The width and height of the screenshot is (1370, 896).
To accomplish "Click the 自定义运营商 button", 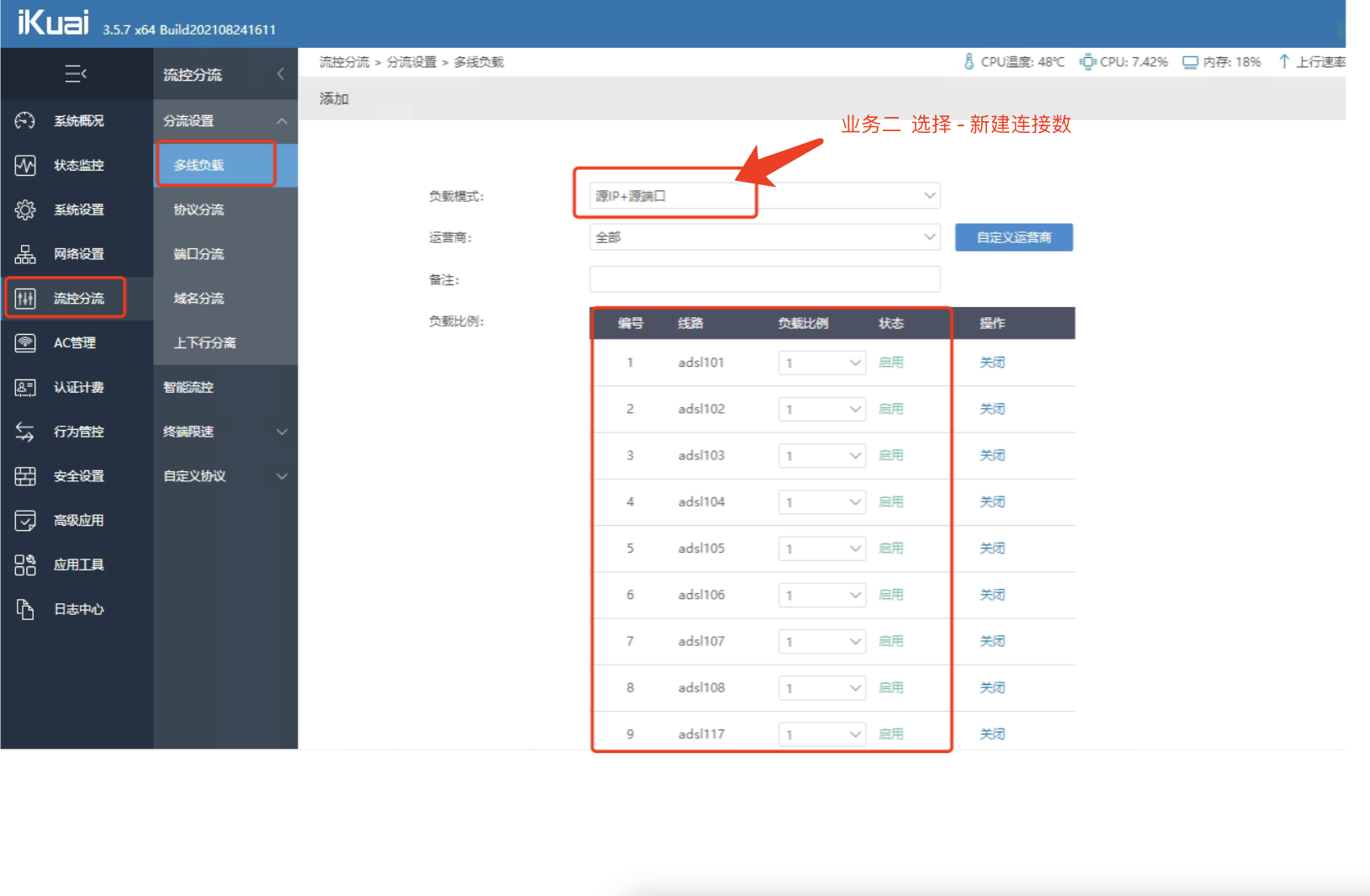I will pyautogui.click(x=1014, y=237).
